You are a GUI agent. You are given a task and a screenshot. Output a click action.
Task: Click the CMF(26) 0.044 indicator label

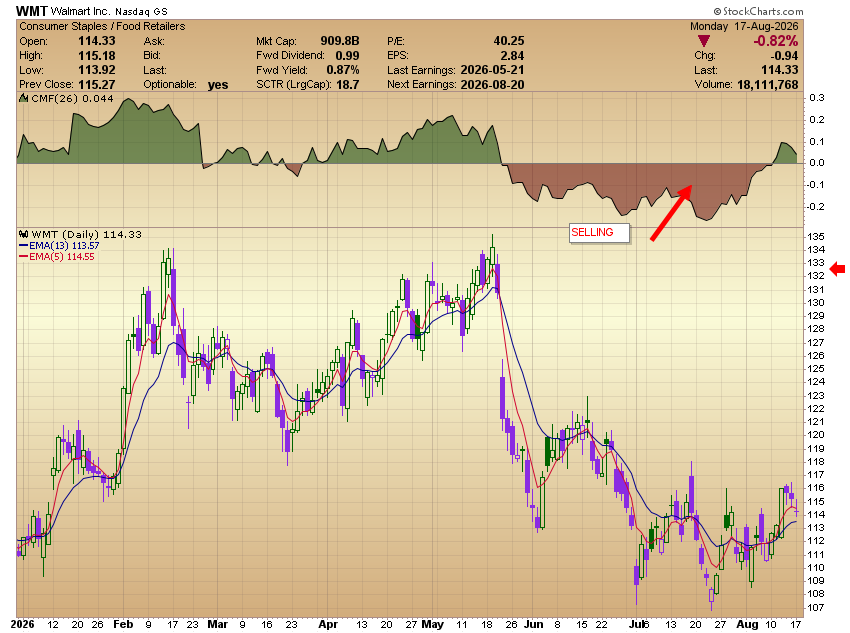point(73,99)
